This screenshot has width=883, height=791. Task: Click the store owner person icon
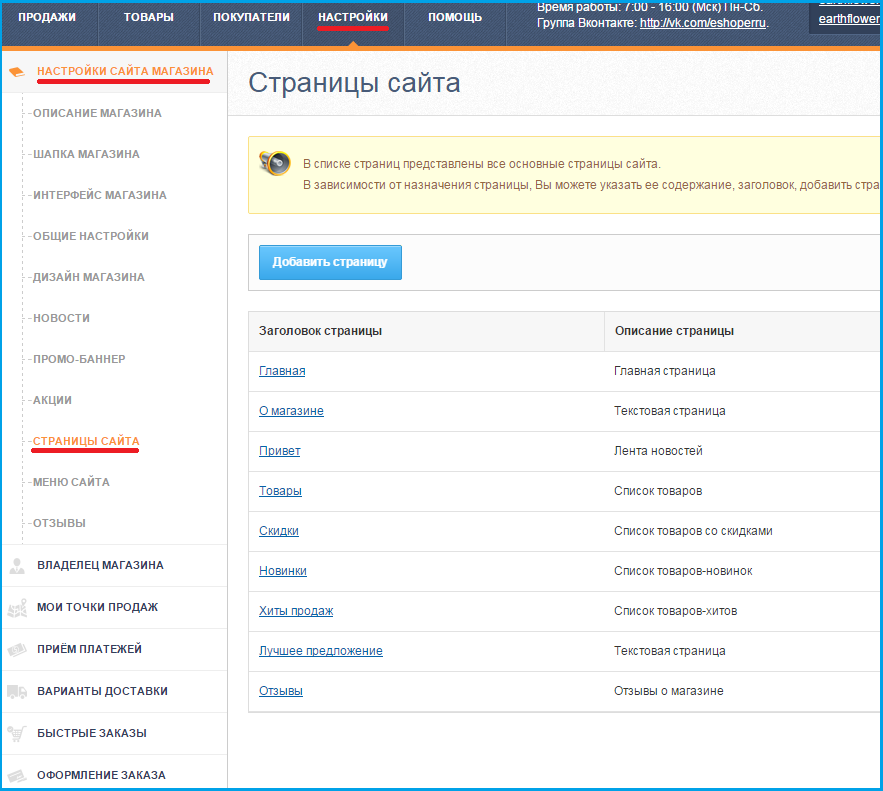[x=17, y=565]
